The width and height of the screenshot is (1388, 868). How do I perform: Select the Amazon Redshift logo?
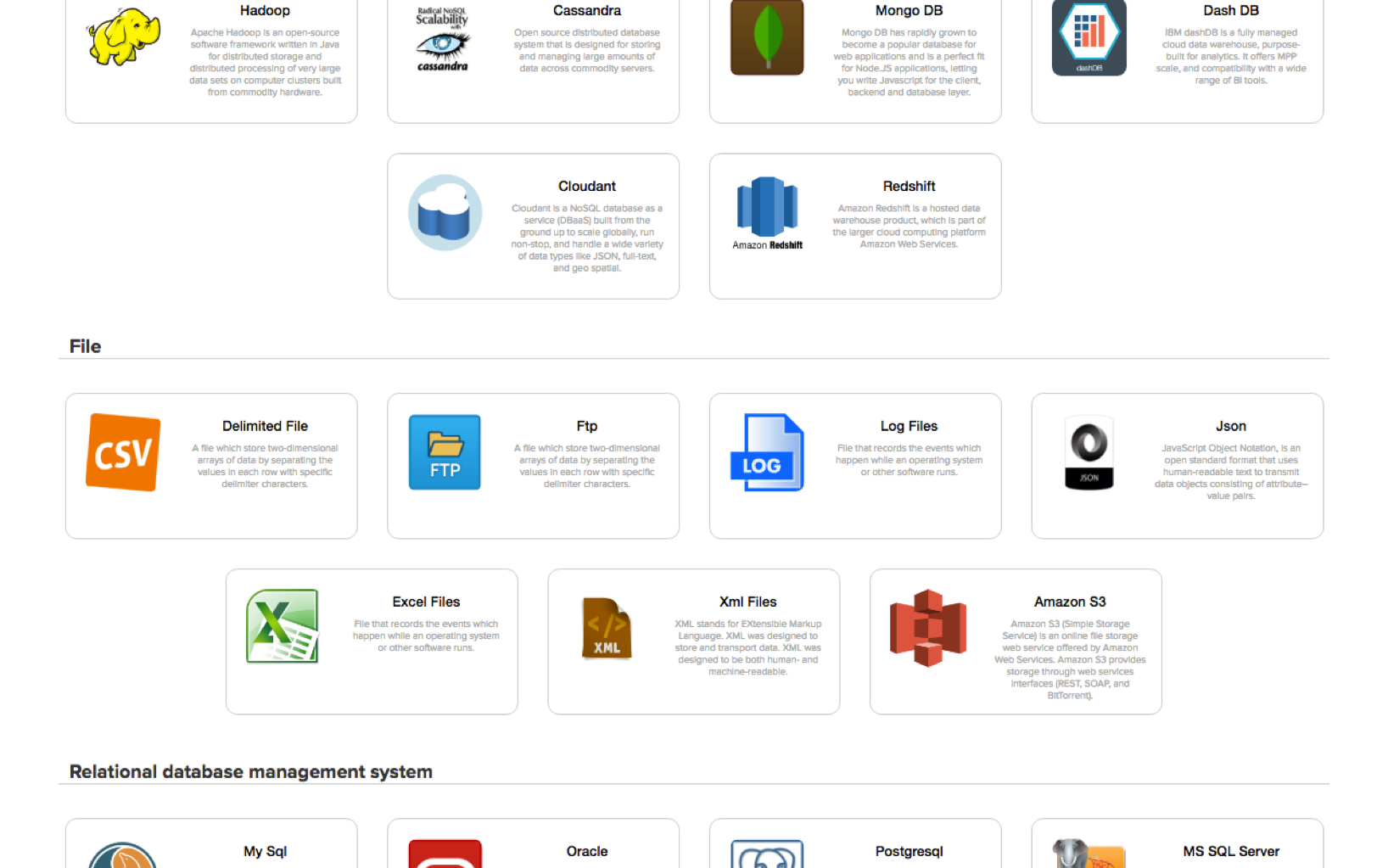[767, 213]
